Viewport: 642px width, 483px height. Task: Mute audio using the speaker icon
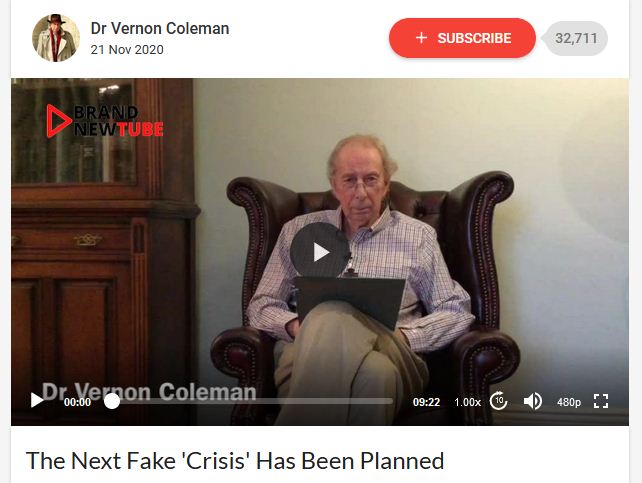click(532, 401)
